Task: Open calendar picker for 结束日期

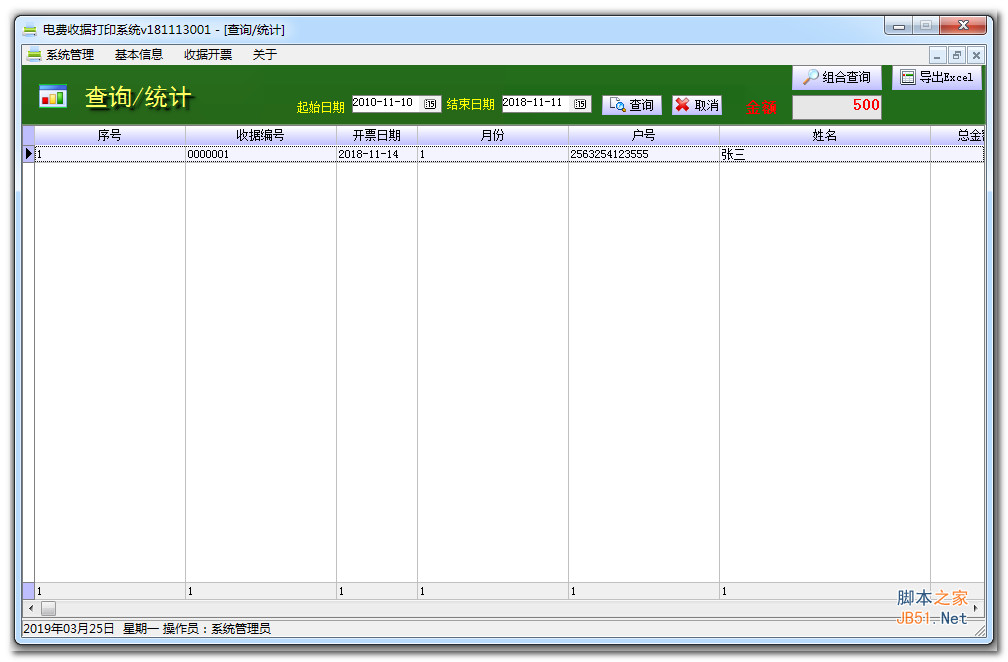Action: [580, 103]
